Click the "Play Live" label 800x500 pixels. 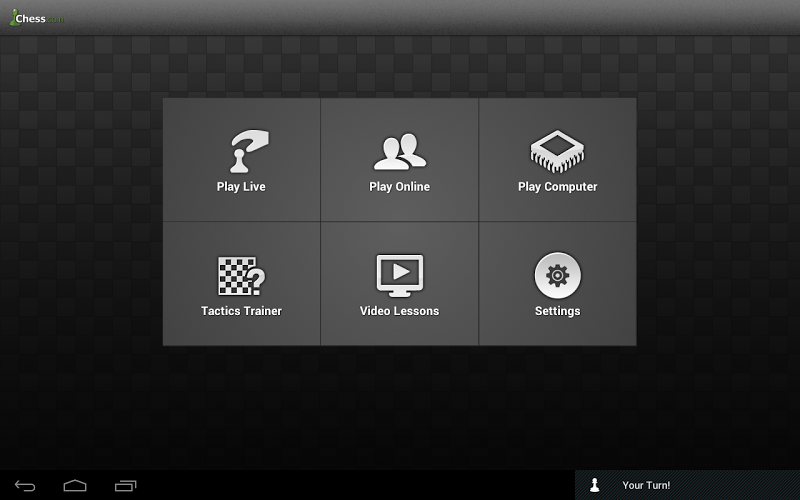tap(241, 187)
